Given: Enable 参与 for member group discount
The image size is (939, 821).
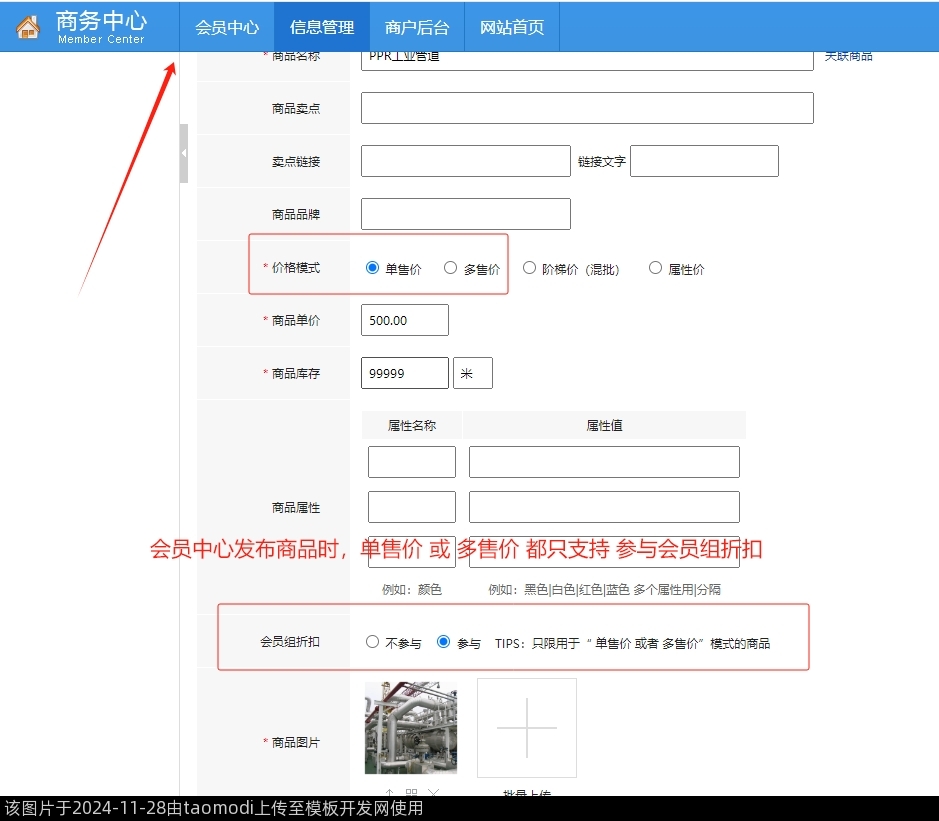Looking at the screenshot, I should point(444,642).
